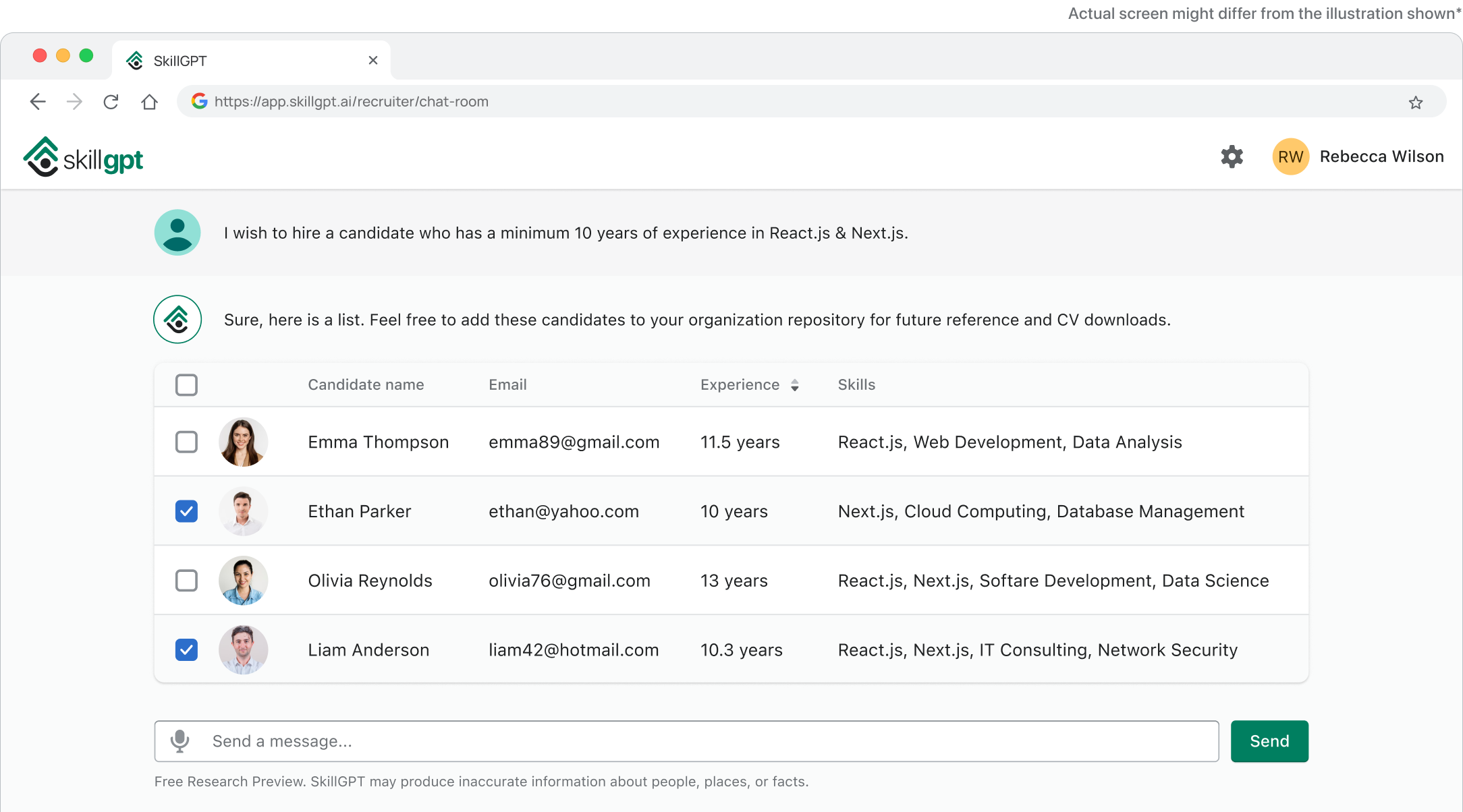Go to browser home icon
The image size is (1463, 812).
coord(149,102)
